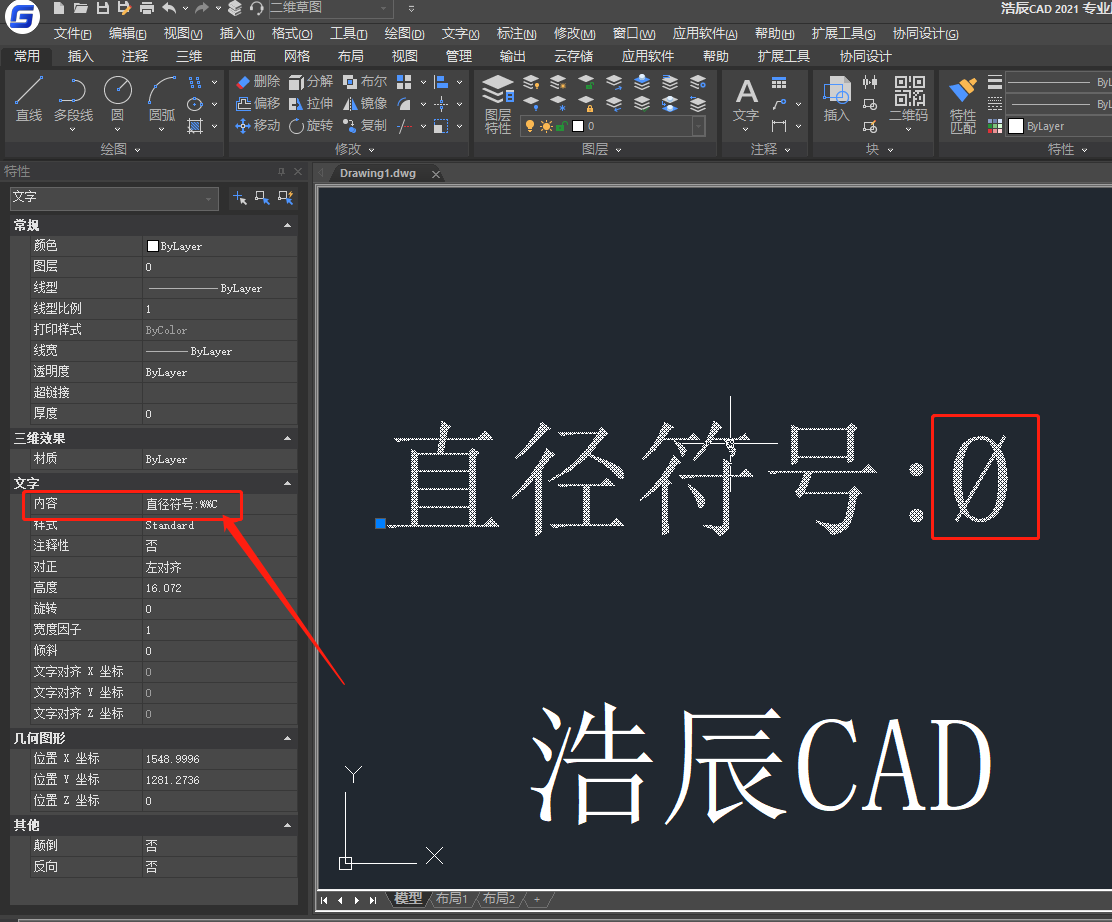Click the 删除 erase tool
1112x922 pixels.
tap(258, 82)
